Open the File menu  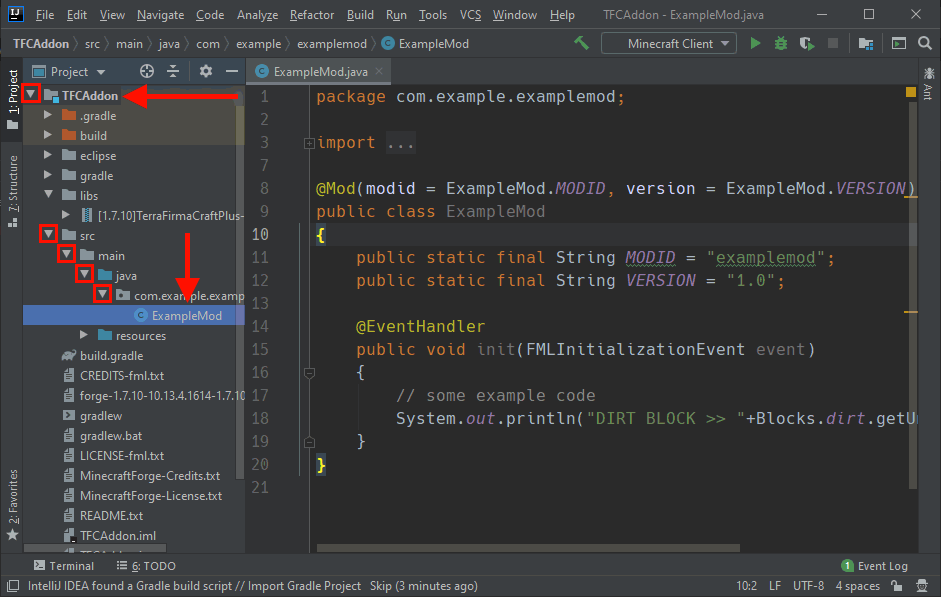45,14
